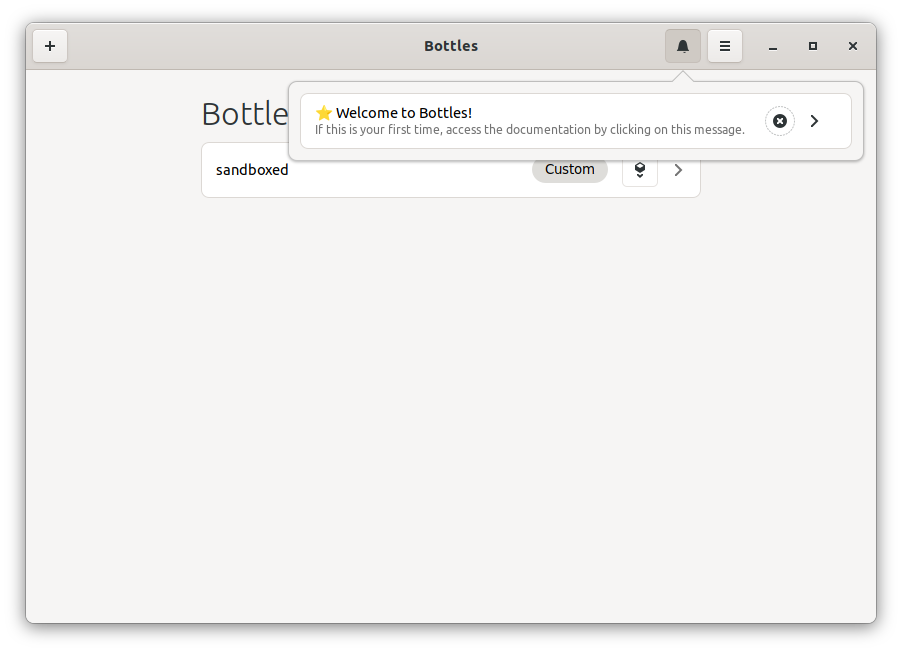Open the application menu from the header bar
The image size is (902, 652).
725,45
